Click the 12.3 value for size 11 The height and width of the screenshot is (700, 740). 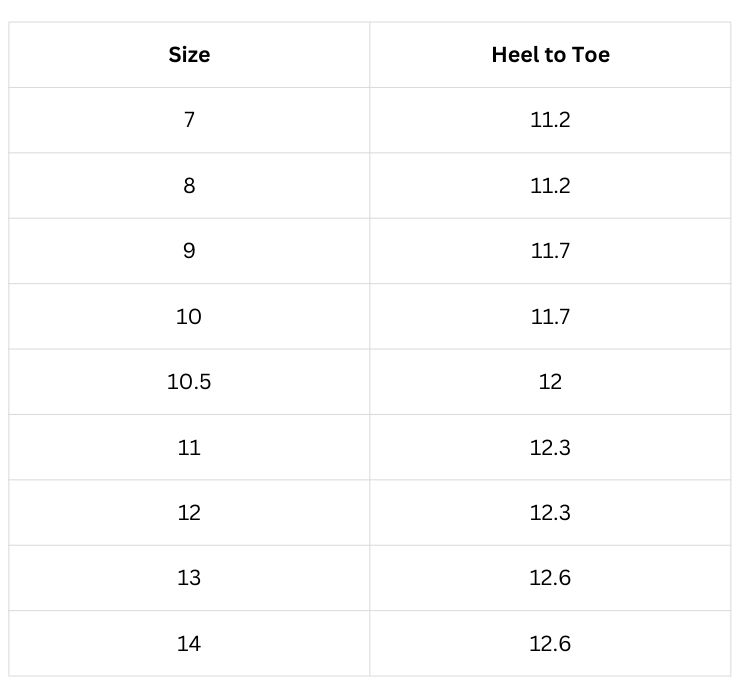coord(550,447)
